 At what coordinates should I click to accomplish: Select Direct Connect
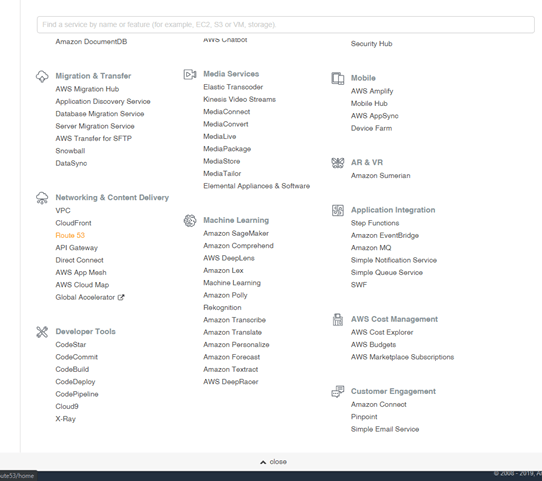click(x=79, y=260)
